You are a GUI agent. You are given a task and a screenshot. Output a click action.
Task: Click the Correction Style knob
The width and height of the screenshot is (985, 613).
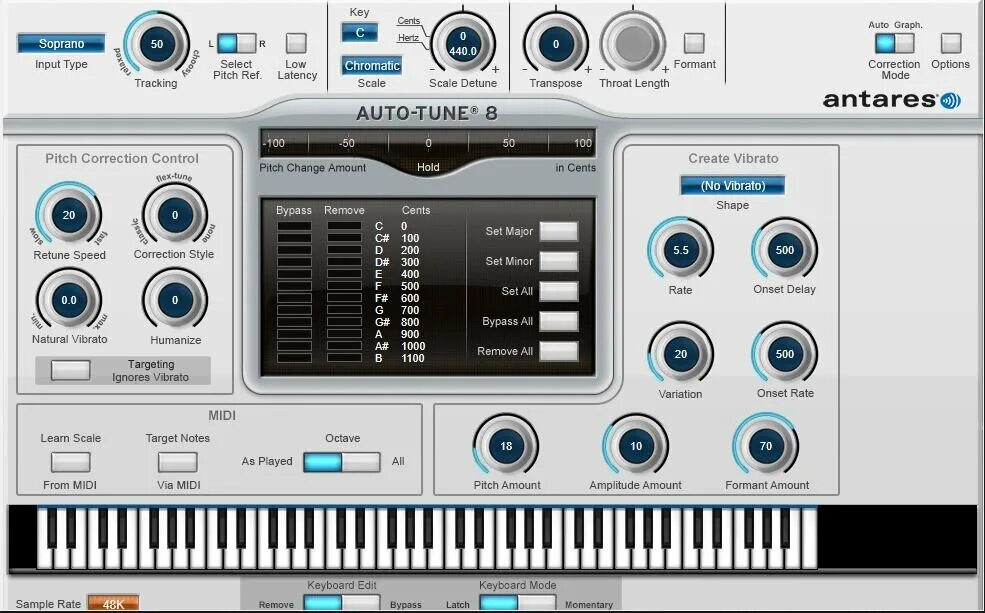tap(175, 215)
